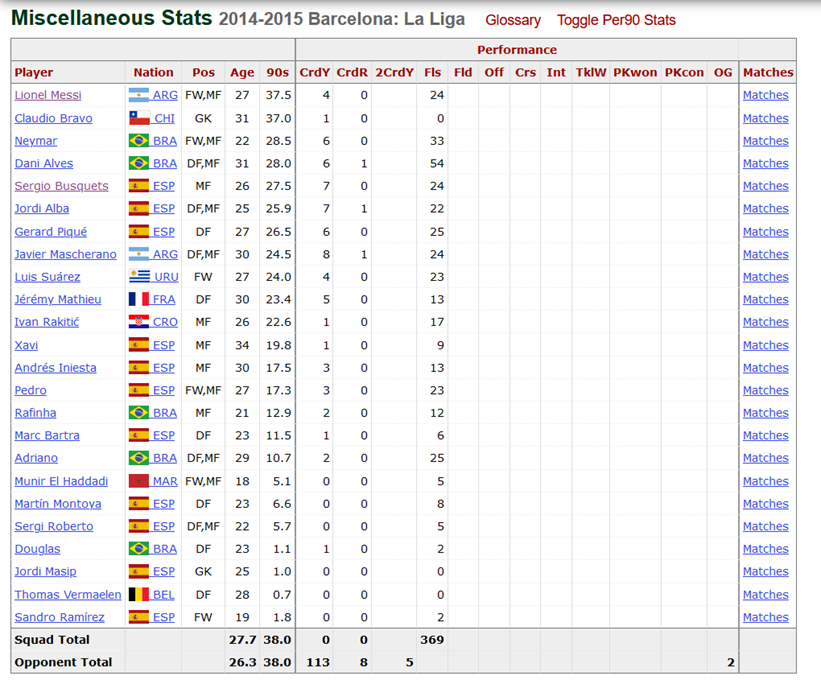Open Jérémy Mathieu player link
Screen dimensions: 821x680
58,299
